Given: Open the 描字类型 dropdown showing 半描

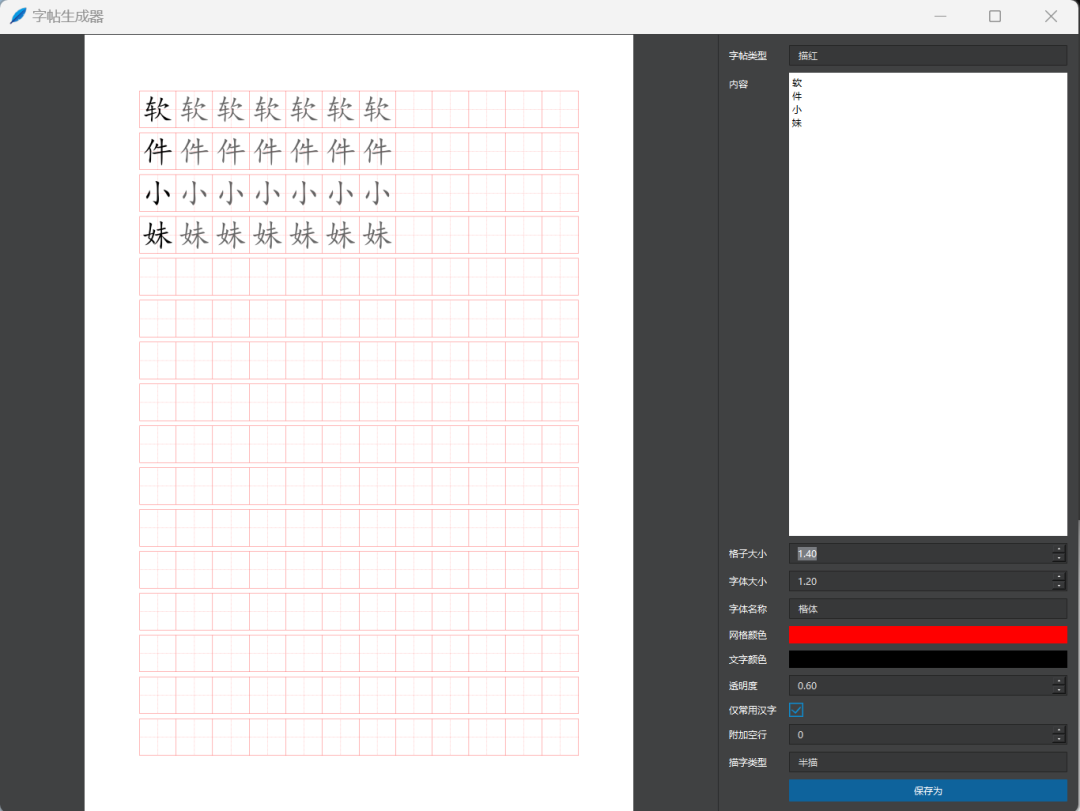Looking at the screenshot, I should (x=927, y=762).
